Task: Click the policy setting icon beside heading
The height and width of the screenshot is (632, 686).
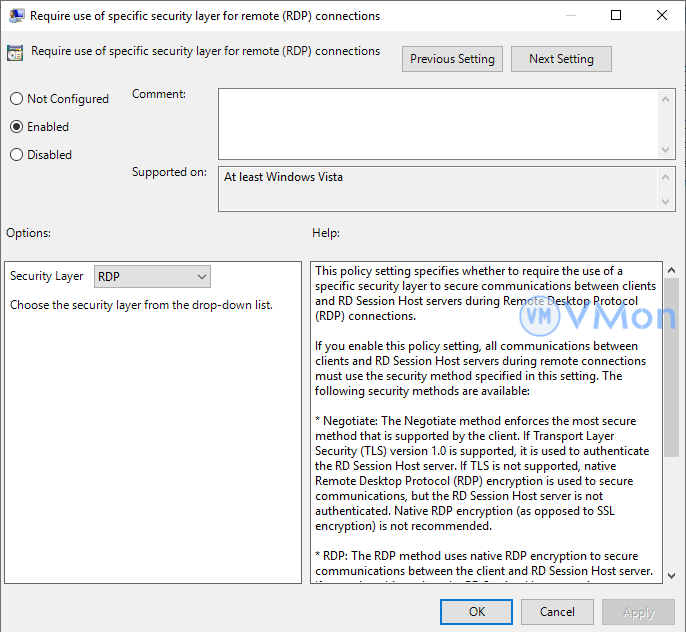Action: pyautogui.click(x=15, y=53)
